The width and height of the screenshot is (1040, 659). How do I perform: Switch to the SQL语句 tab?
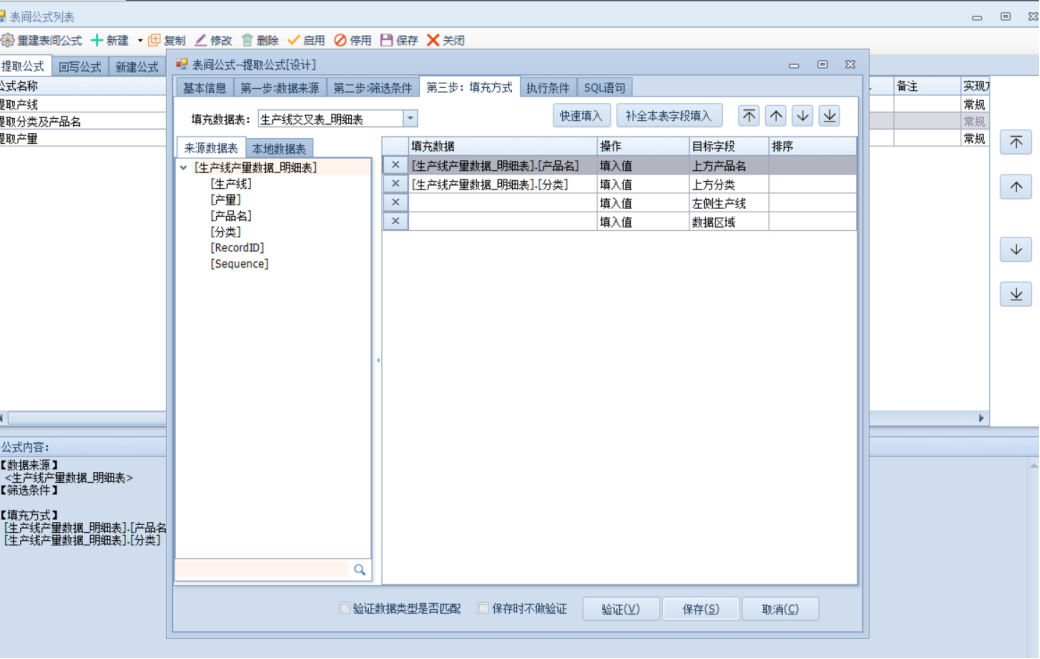pos(605,88)
